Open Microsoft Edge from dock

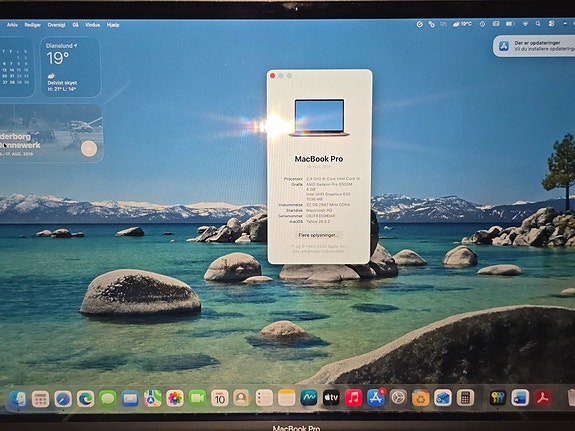85,399
